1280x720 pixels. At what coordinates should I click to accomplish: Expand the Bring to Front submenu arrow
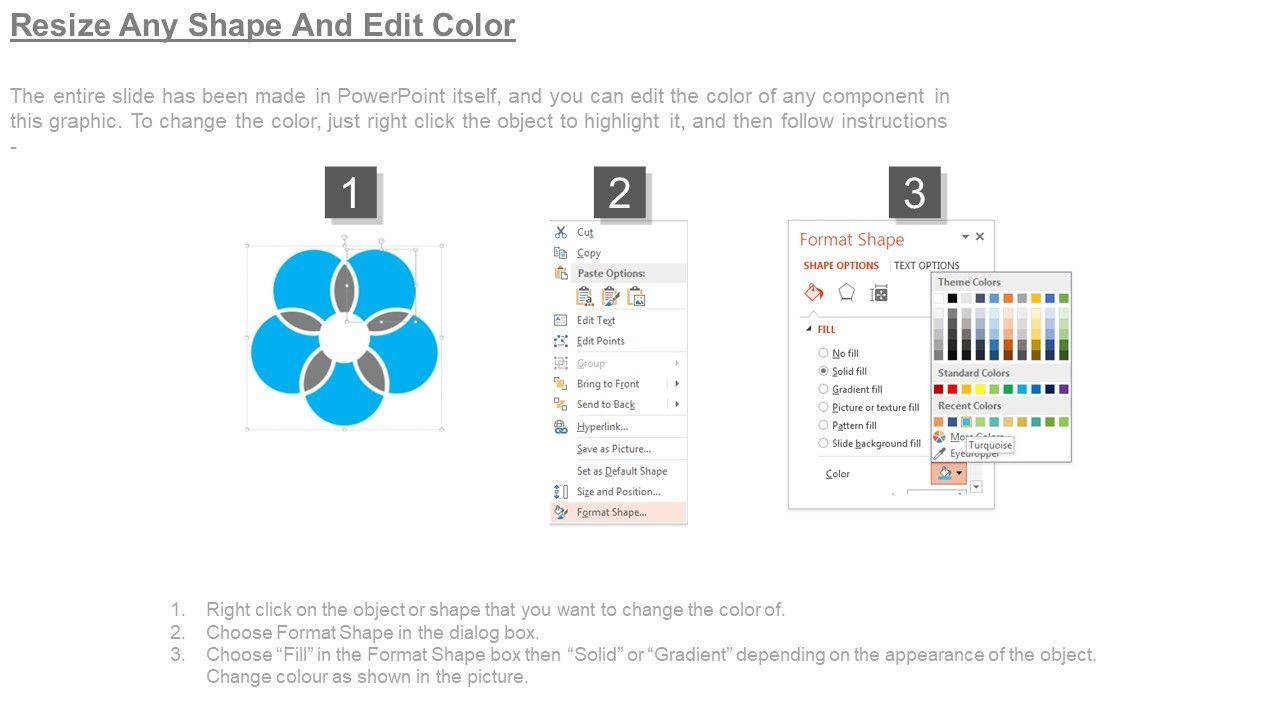pos(677,384)
